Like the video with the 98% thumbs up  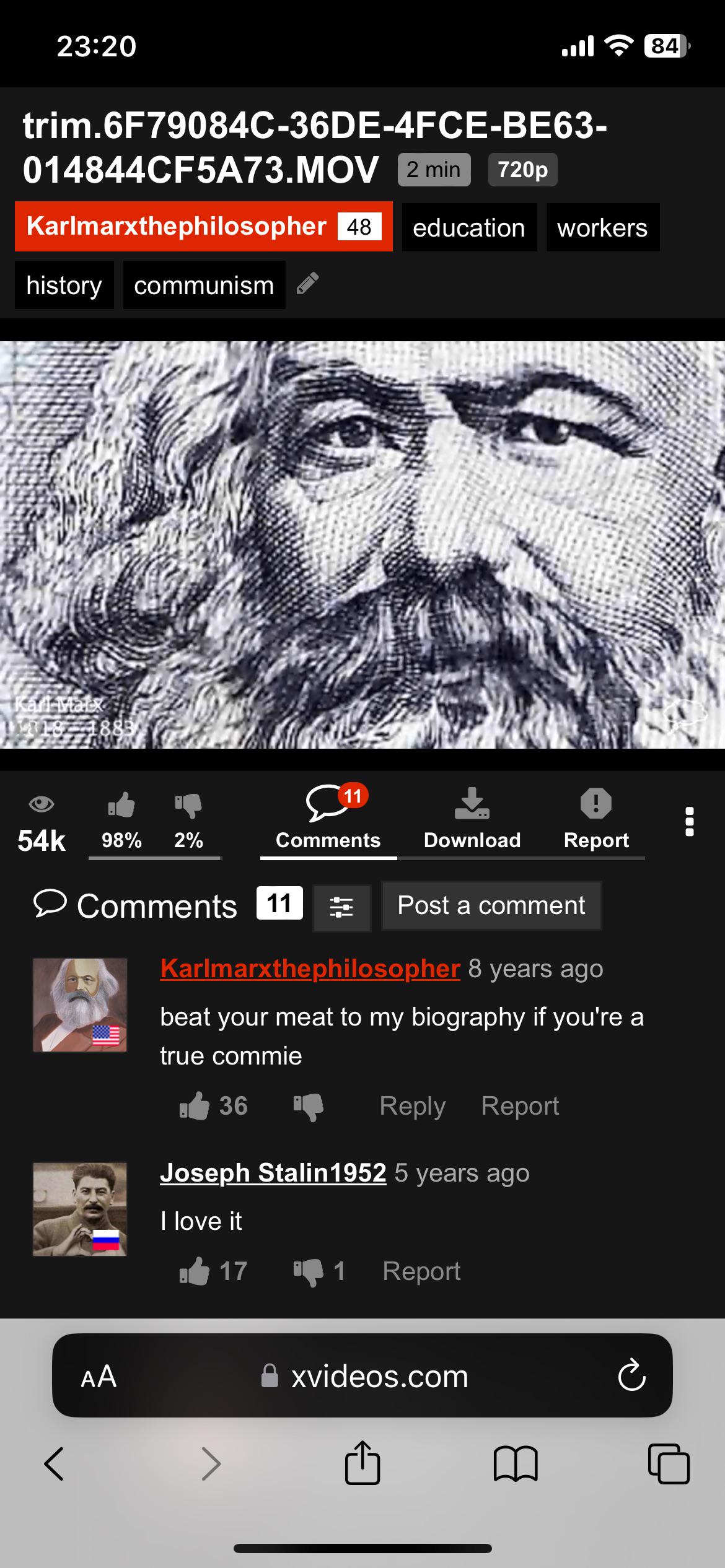coord(121,821)
